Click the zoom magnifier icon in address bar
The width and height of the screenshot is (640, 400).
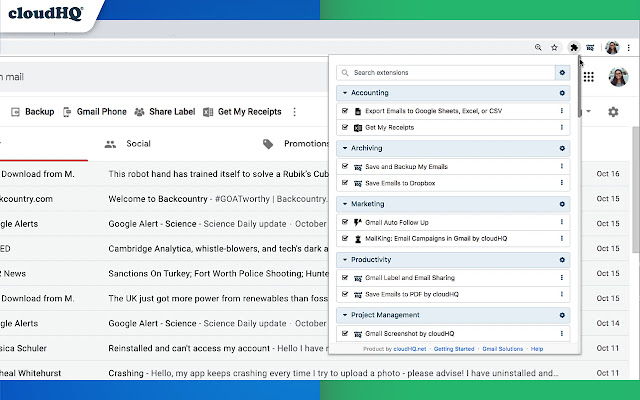[x=538, y=48]
